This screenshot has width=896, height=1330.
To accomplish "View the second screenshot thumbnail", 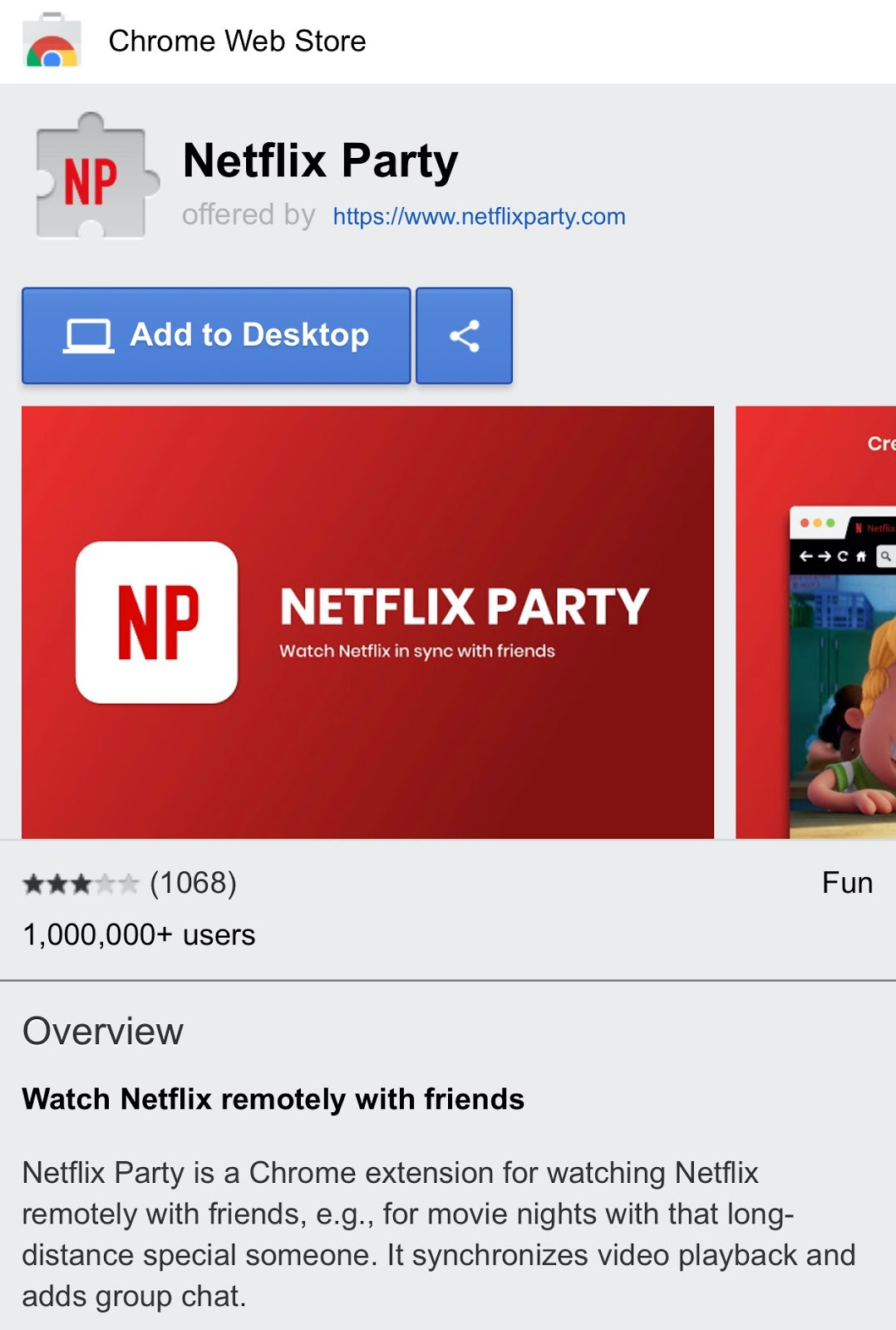I will point(816,622).
